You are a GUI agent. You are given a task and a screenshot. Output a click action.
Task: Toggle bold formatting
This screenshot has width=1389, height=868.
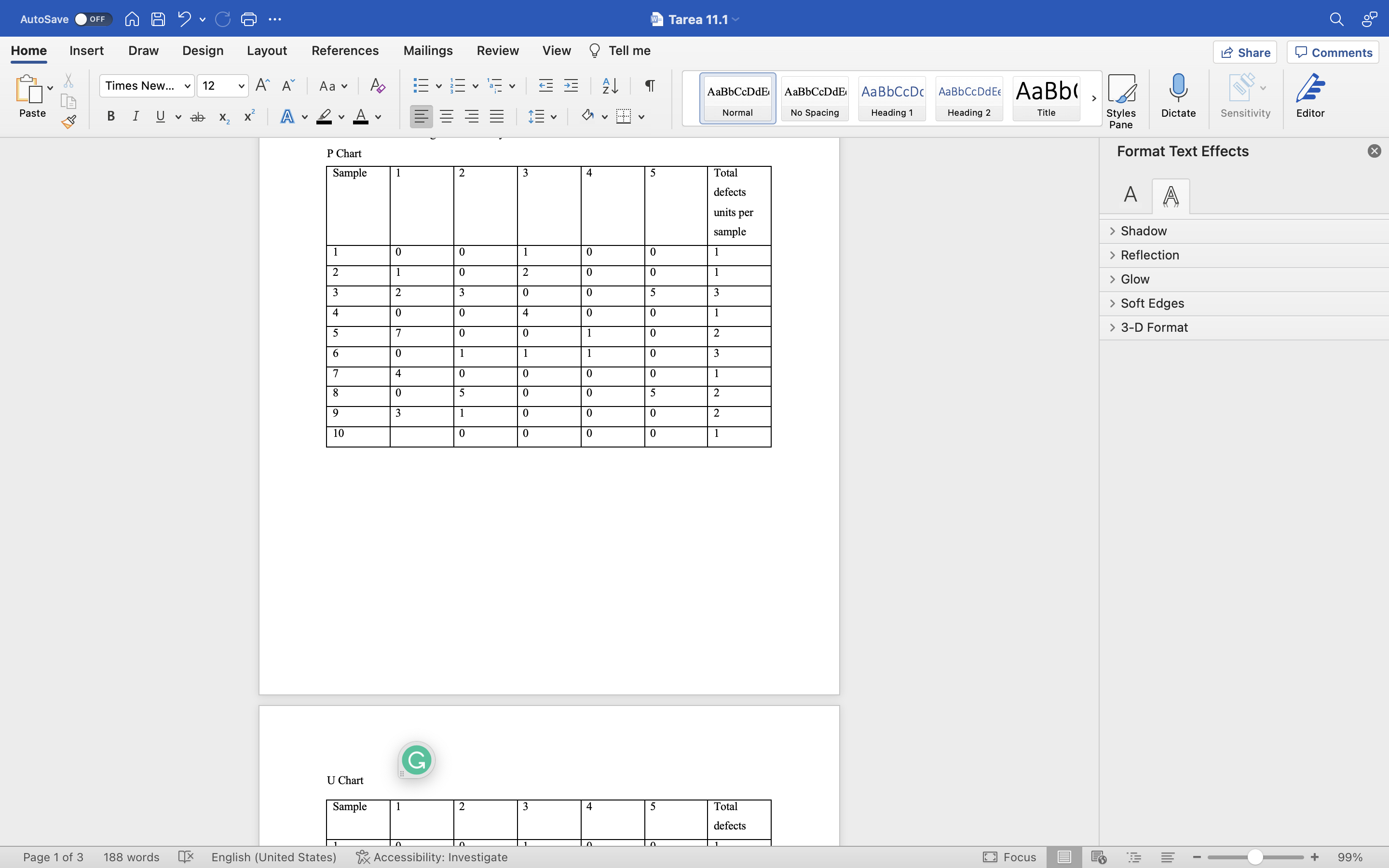click(x=111, y=117)
